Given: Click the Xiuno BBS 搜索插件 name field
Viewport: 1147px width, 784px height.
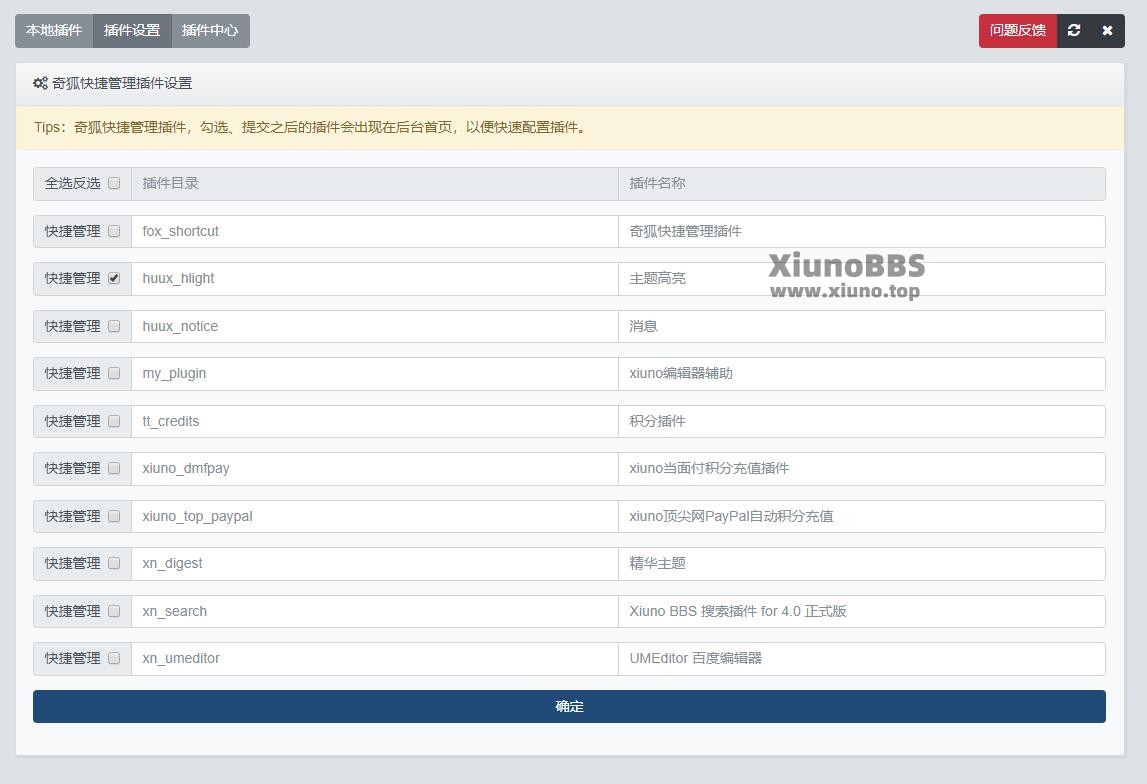Looking at the screenshot, I should click(x=862, y=611).
